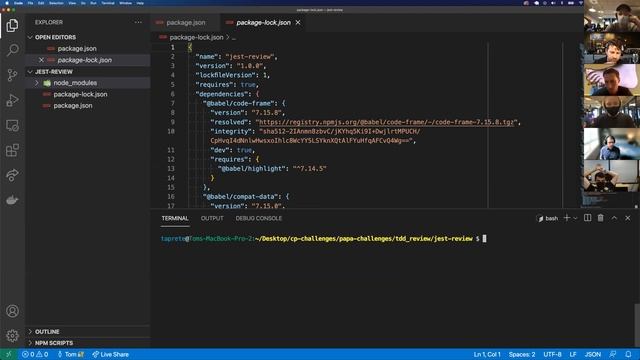The image size is (640, 360).
Task: Open the Search view icon
Action: coord(12,50)
